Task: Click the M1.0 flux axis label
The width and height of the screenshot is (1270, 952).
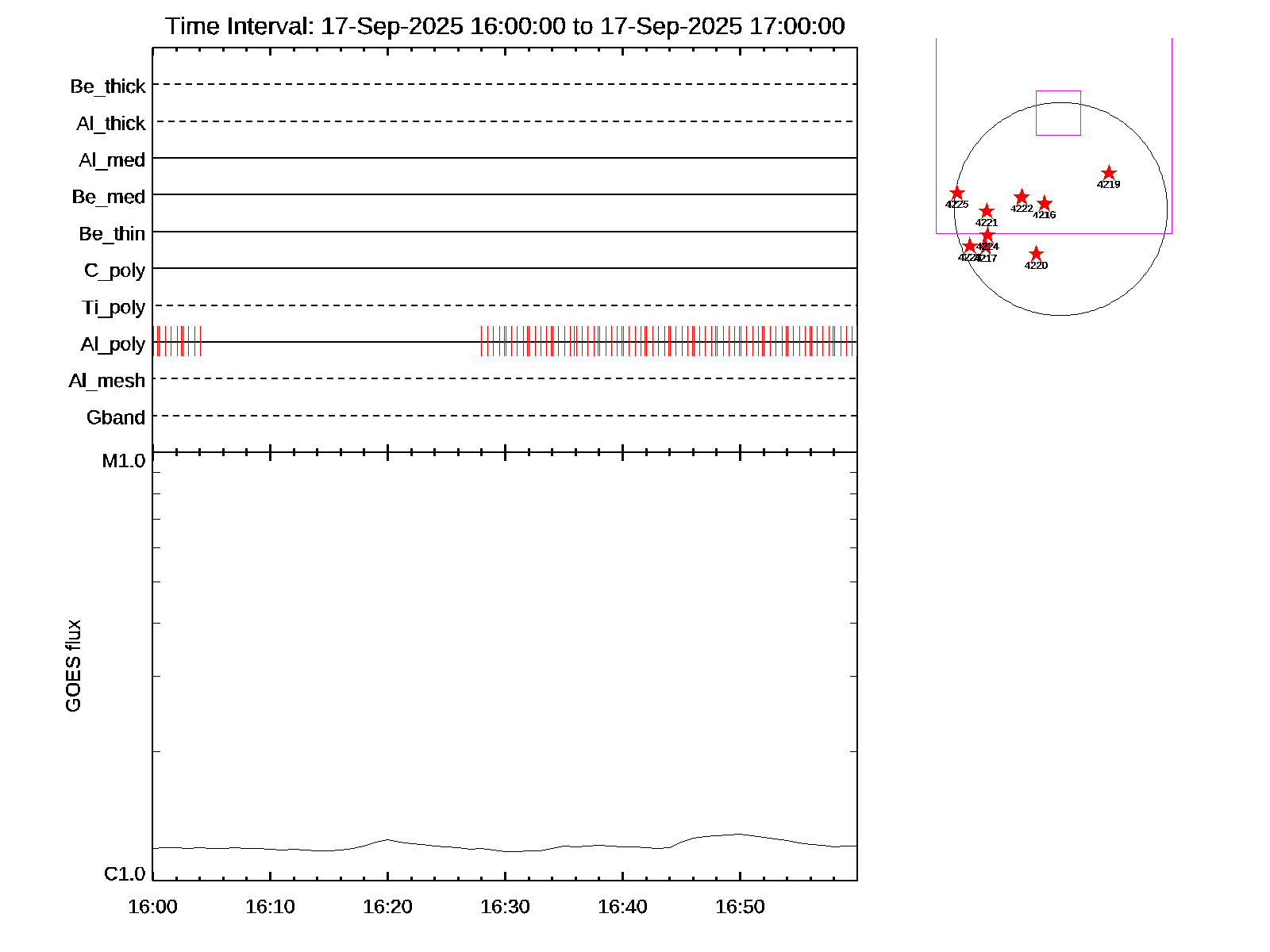Action: [x=124, y=461]
